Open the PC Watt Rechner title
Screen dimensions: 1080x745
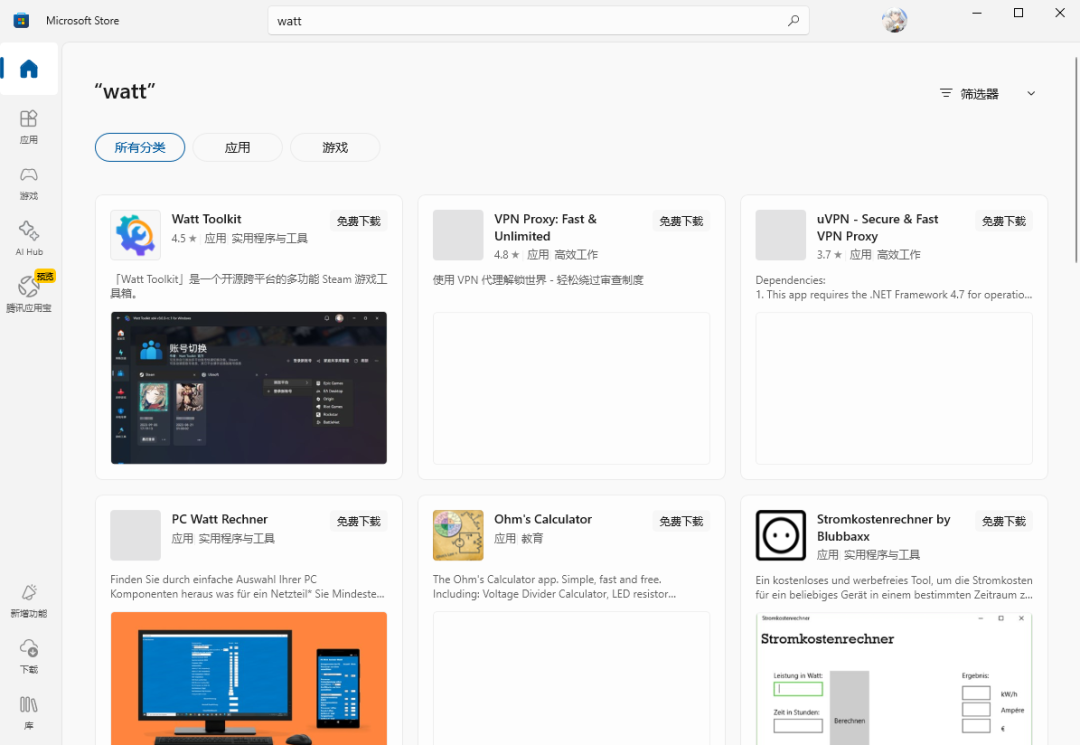(220, 519)
